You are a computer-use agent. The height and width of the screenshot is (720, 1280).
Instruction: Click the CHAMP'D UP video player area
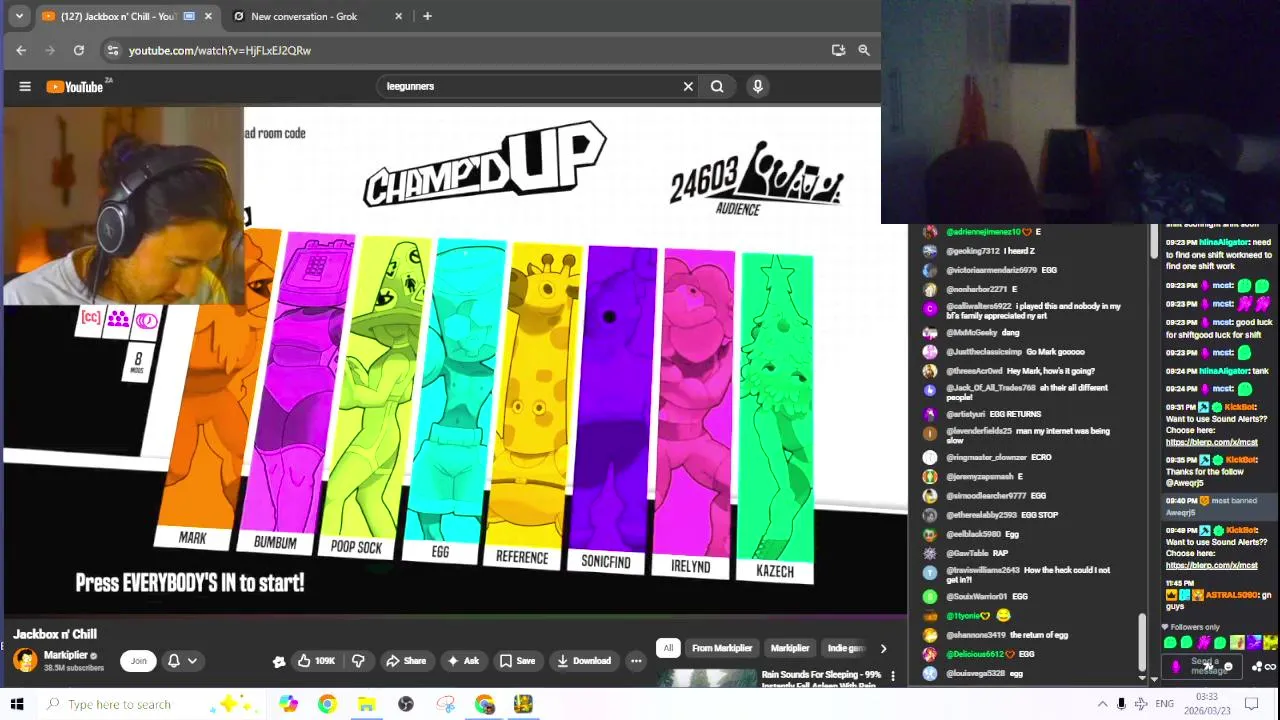[455, 360]
